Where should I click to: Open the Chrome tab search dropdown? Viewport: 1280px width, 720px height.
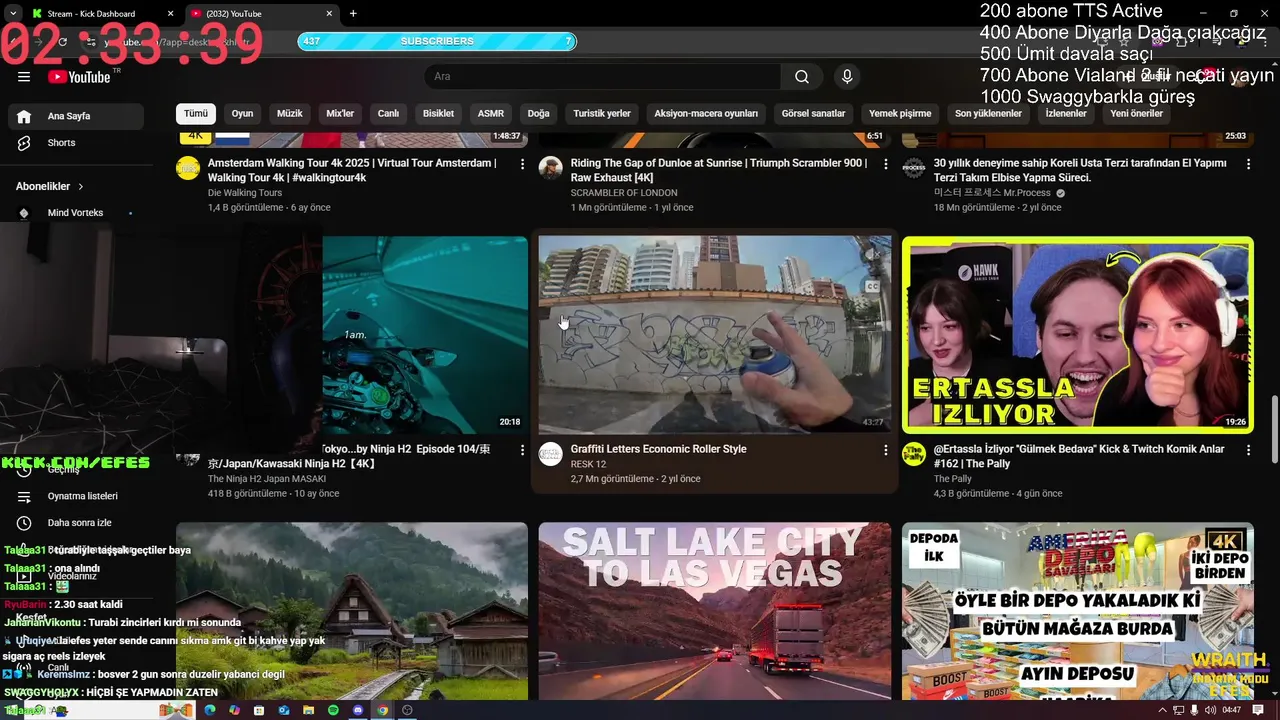(13, 13)
